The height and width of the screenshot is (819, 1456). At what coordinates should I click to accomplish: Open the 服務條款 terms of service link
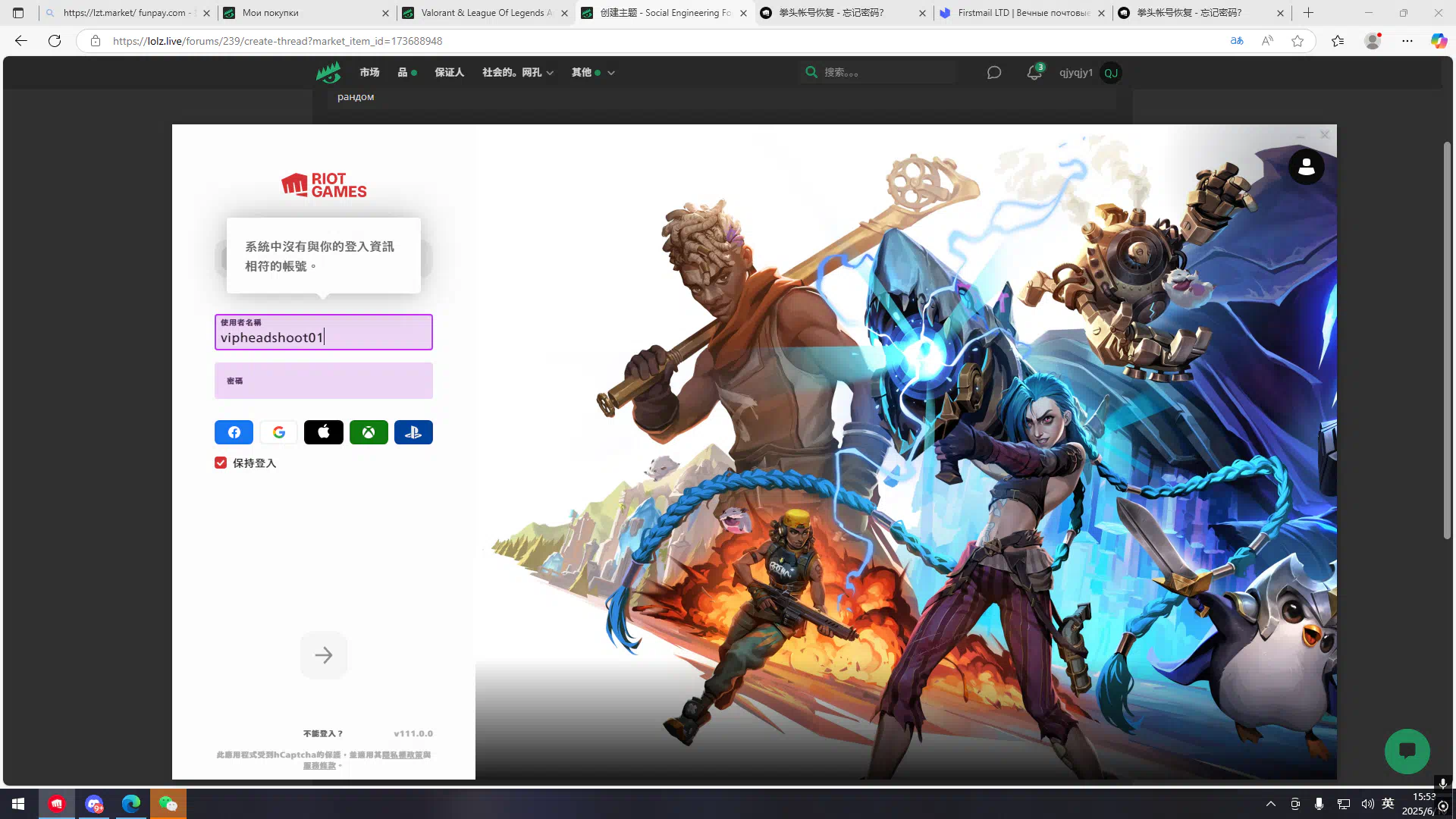[319, 765]
